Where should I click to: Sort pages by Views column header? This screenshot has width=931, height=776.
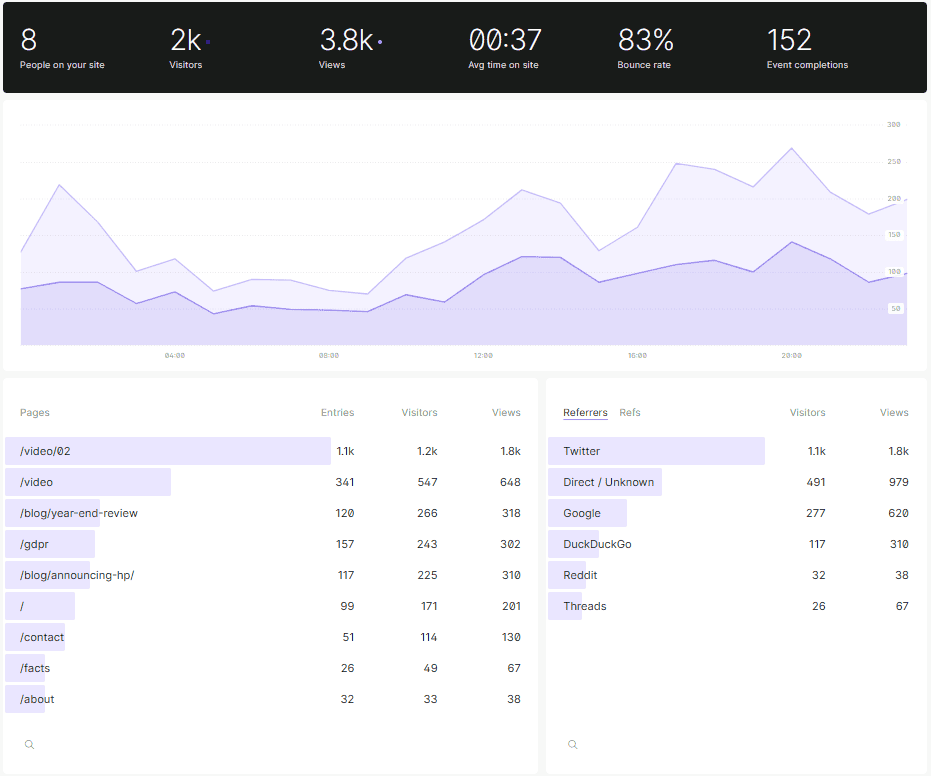506,412
